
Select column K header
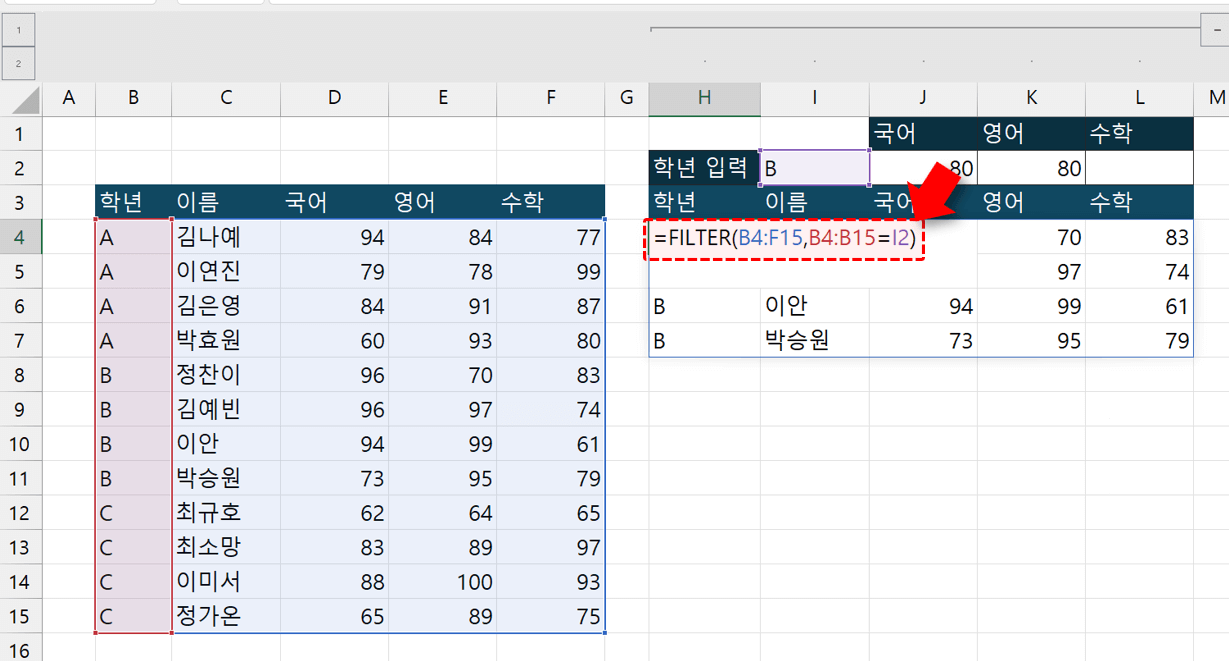(x=1031, y=98)
